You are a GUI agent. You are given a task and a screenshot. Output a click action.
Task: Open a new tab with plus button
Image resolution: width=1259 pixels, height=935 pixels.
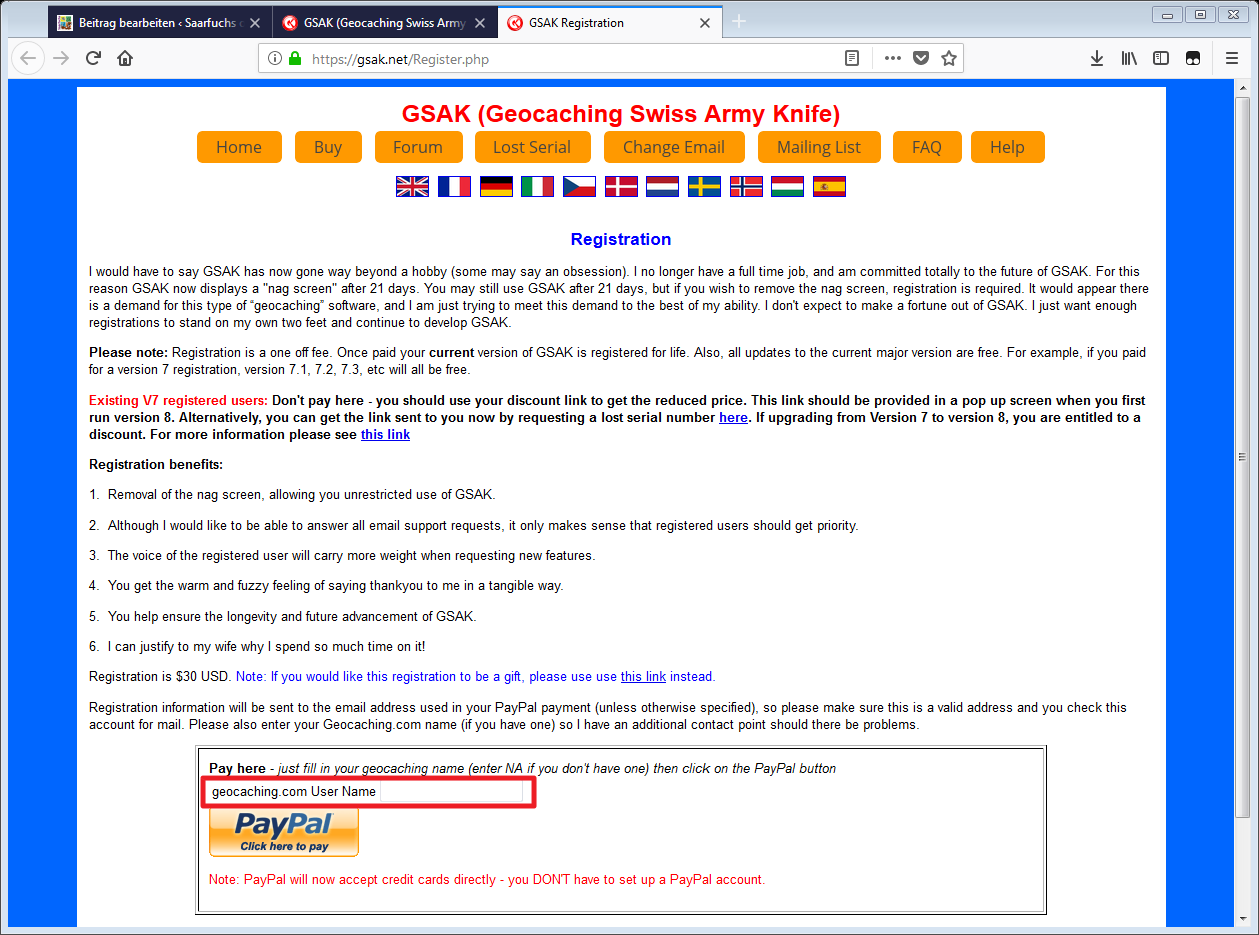click(739, 22)
